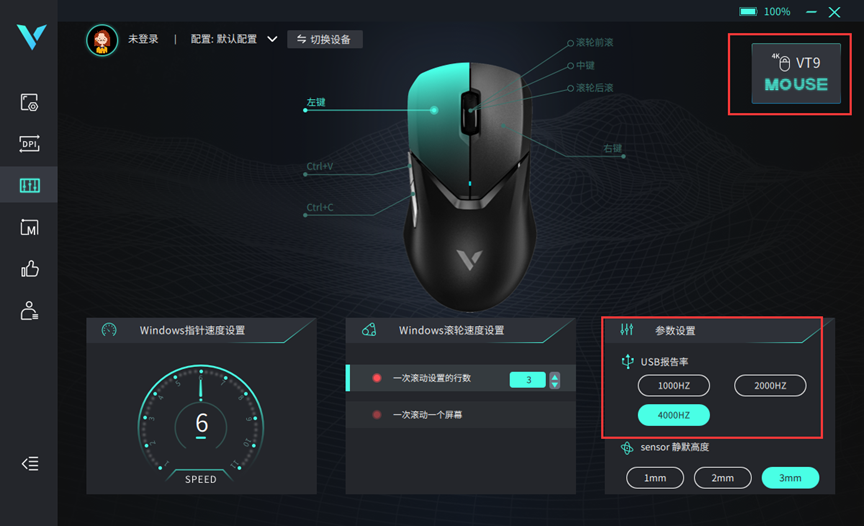Image resolution: width=864 pixels, height=526 pixels.
Task: Increase scroll lines with the stepper arrow
Action: click(x=554, y=376)
